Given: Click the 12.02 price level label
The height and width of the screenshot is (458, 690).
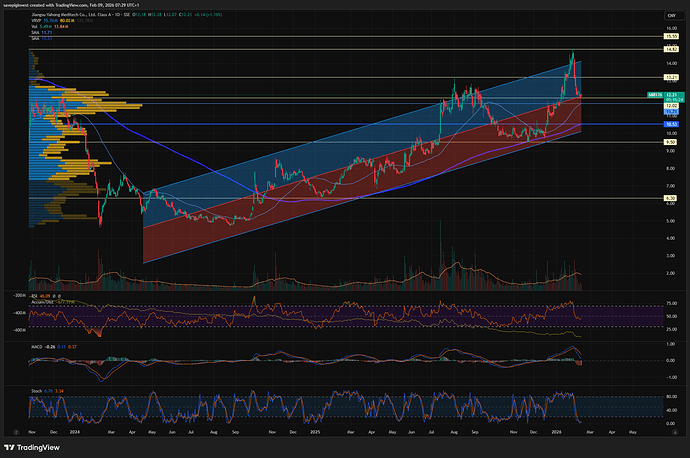Looking at the screenshot, I should point(672,106).
